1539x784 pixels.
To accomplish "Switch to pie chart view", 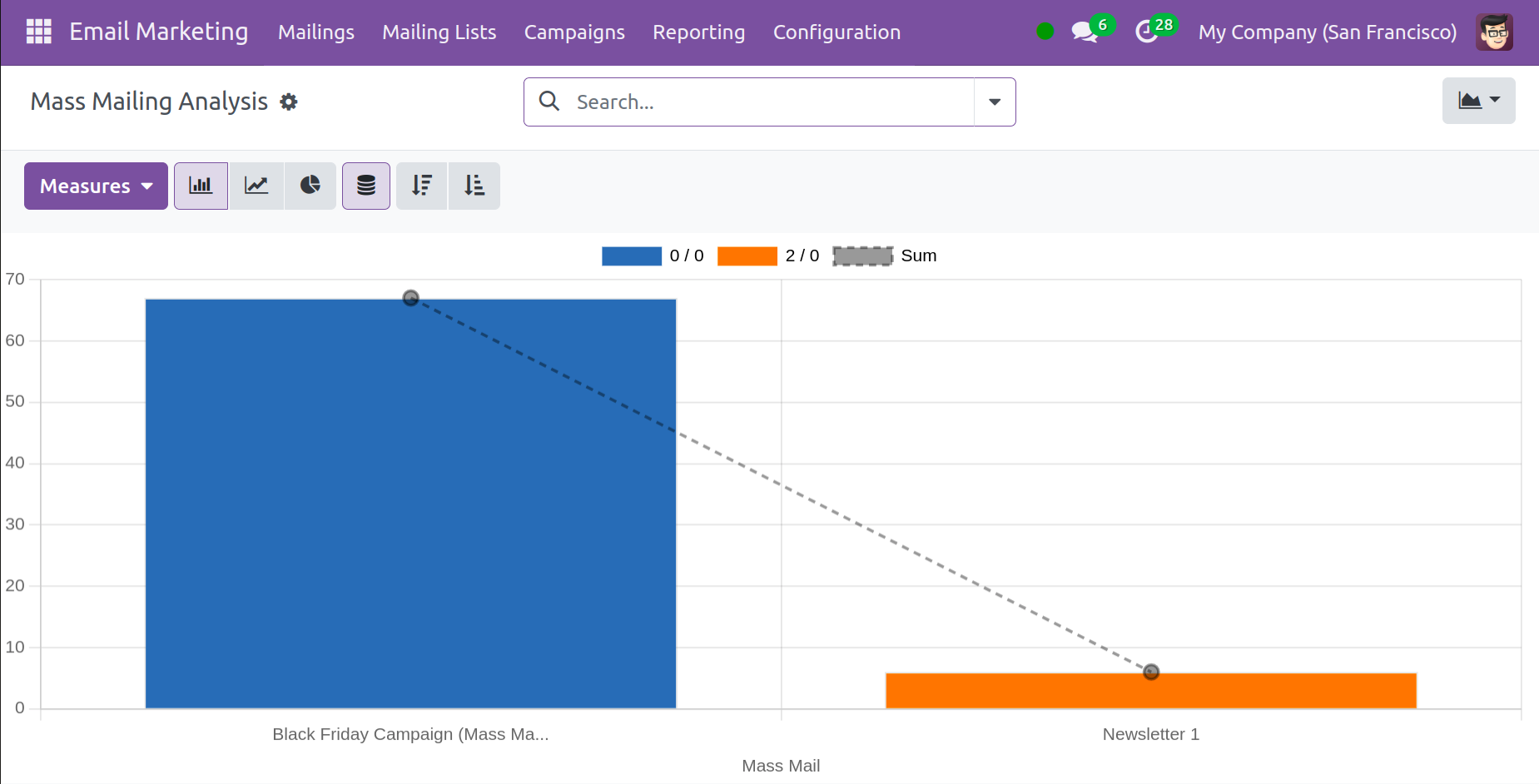I will [x=310, y=186].
